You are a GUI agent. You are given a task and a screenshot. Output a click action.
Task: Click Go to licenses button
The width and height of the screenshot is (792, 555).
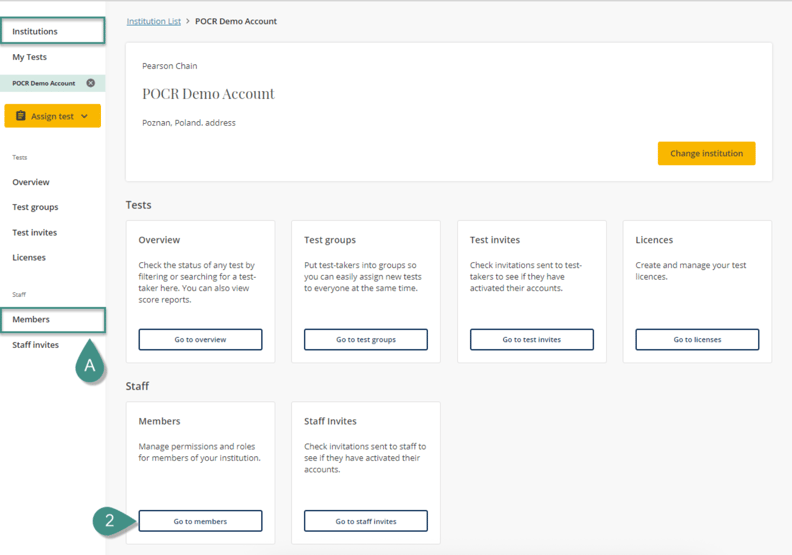(697, 339)
